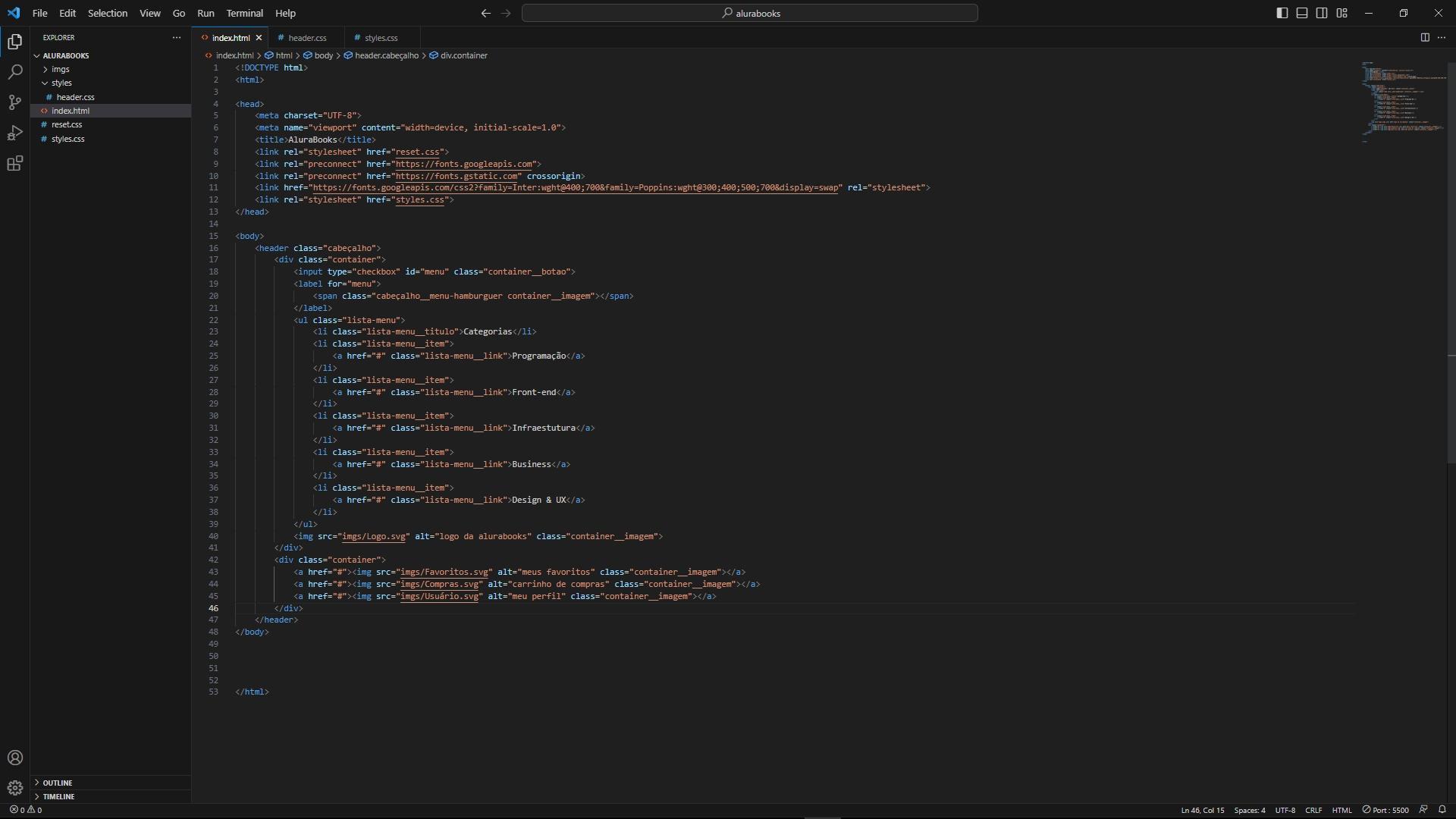Open editor More Actions ellipsis
This screenshot has width=1456, height=819.
tap(1441, 37)
